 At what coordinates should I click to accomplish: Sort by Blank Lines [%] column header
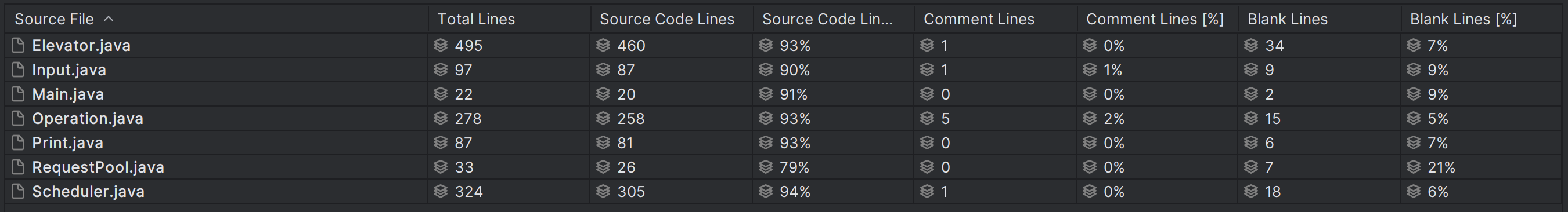[1464, 20]
